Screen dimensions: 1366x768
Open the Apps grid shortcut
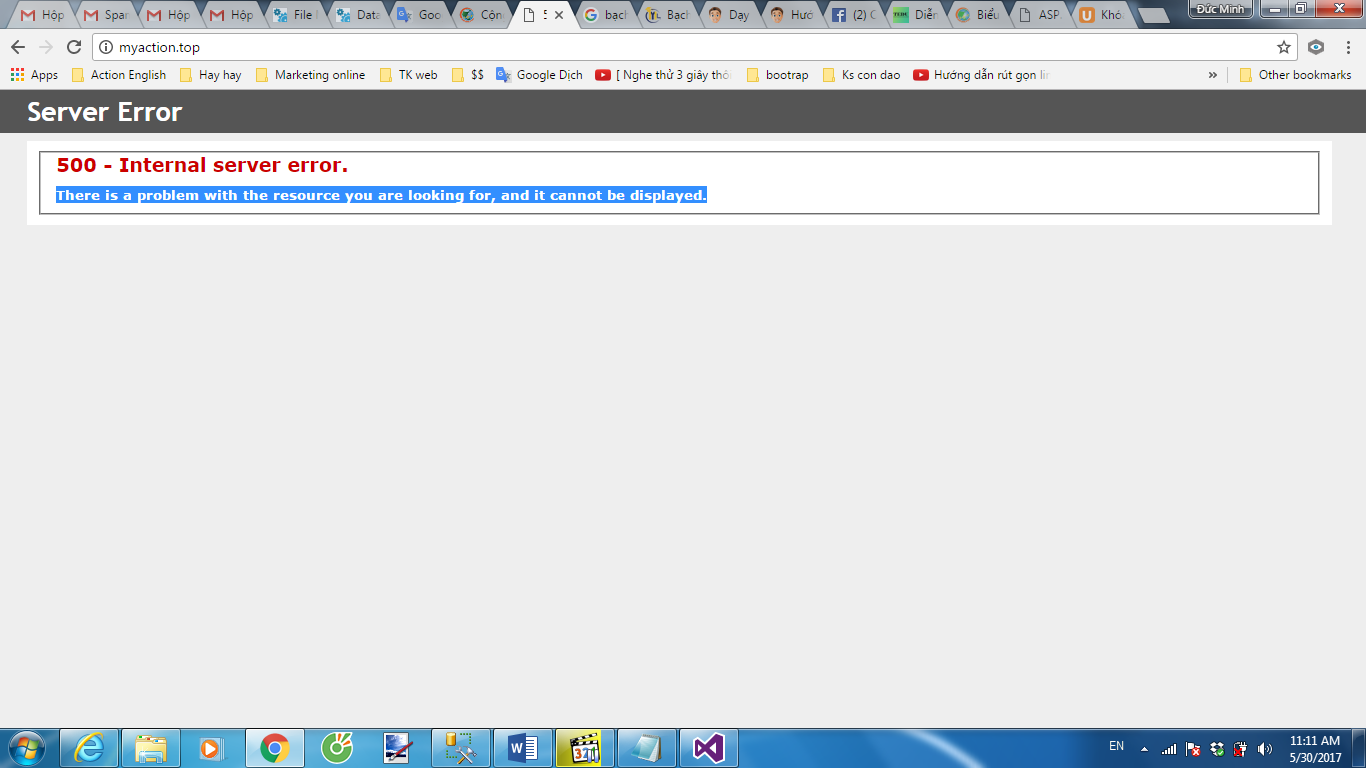(x=34, y=75)
